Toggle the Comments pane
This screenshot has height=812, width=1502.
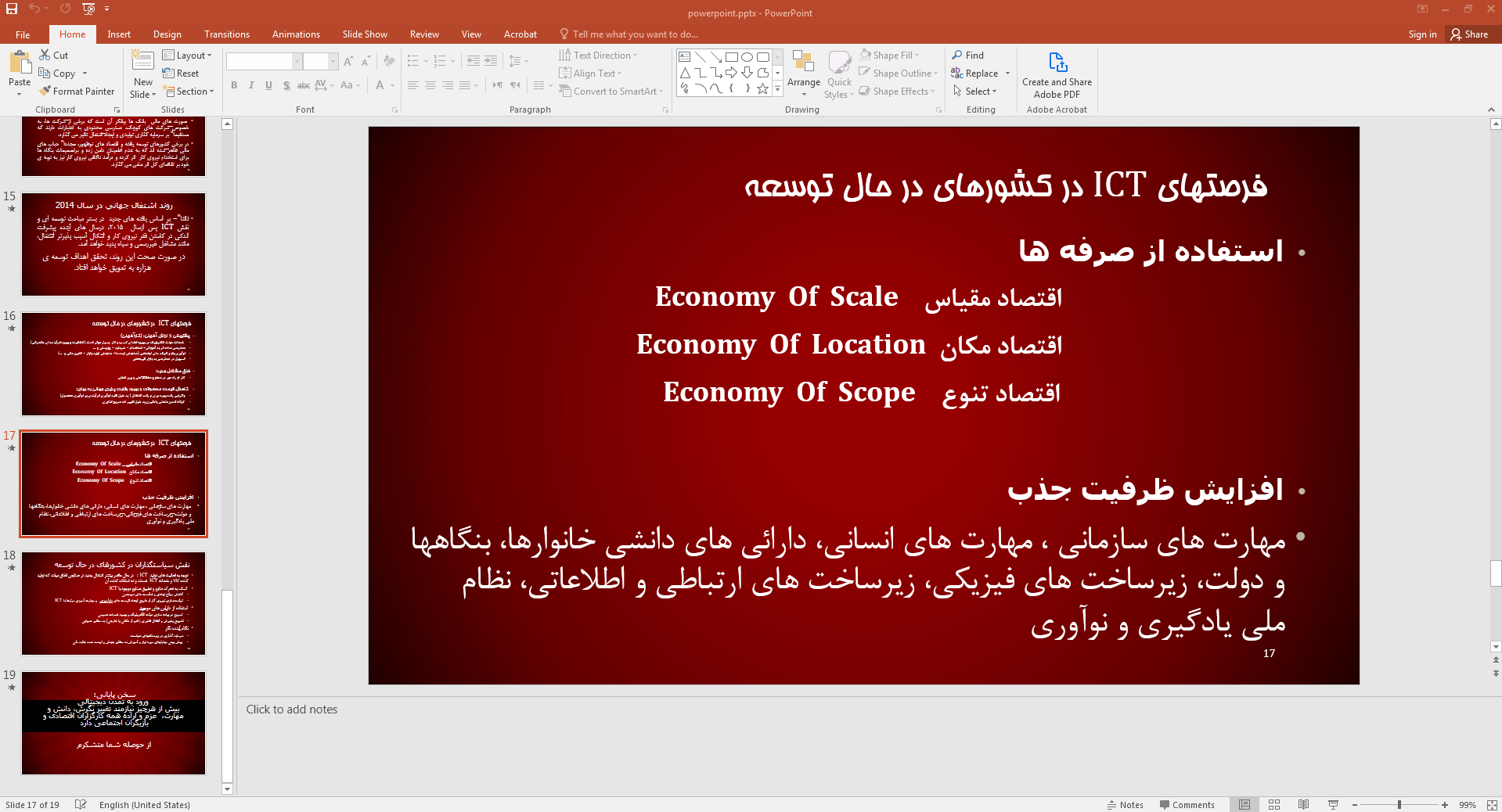tap(1187, 805)
